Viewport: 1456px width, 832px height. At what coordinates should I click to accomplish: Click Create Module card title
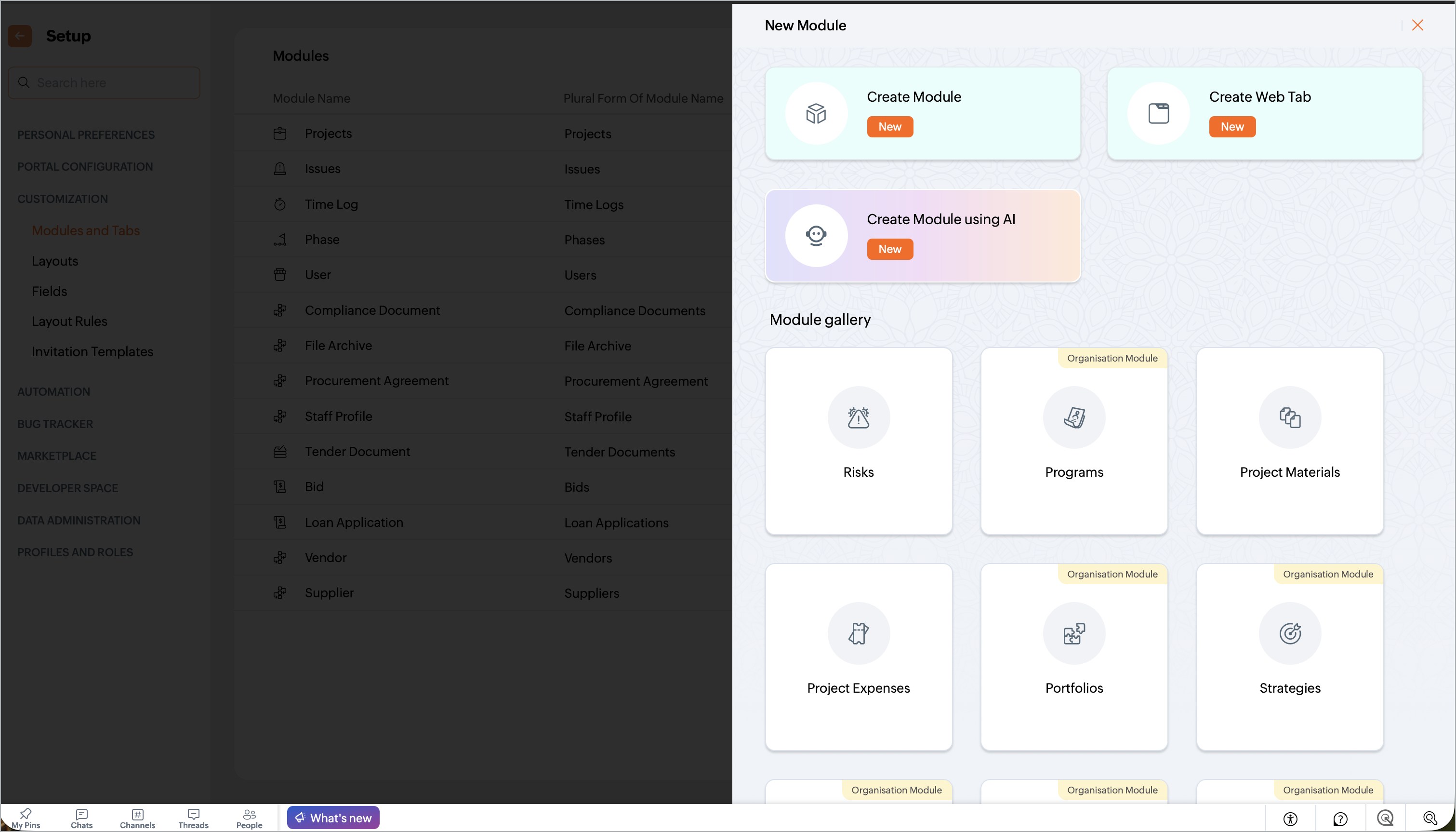tap(914, 96)
